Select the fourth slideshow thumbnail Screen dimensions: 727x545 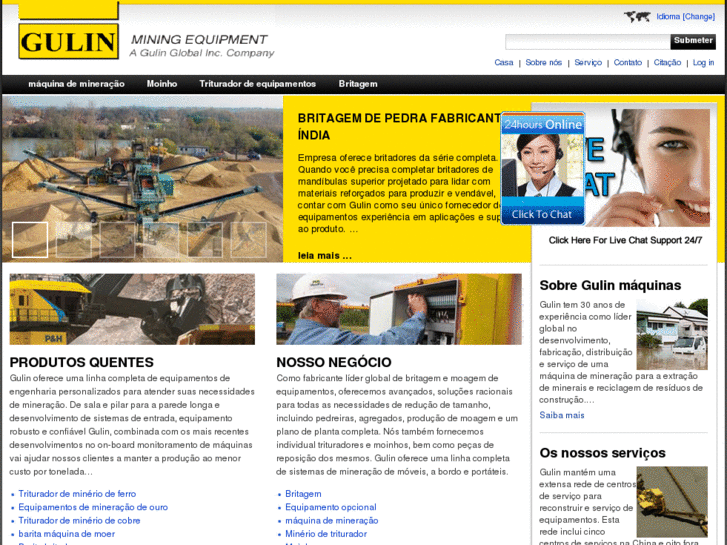coord(161,240)
